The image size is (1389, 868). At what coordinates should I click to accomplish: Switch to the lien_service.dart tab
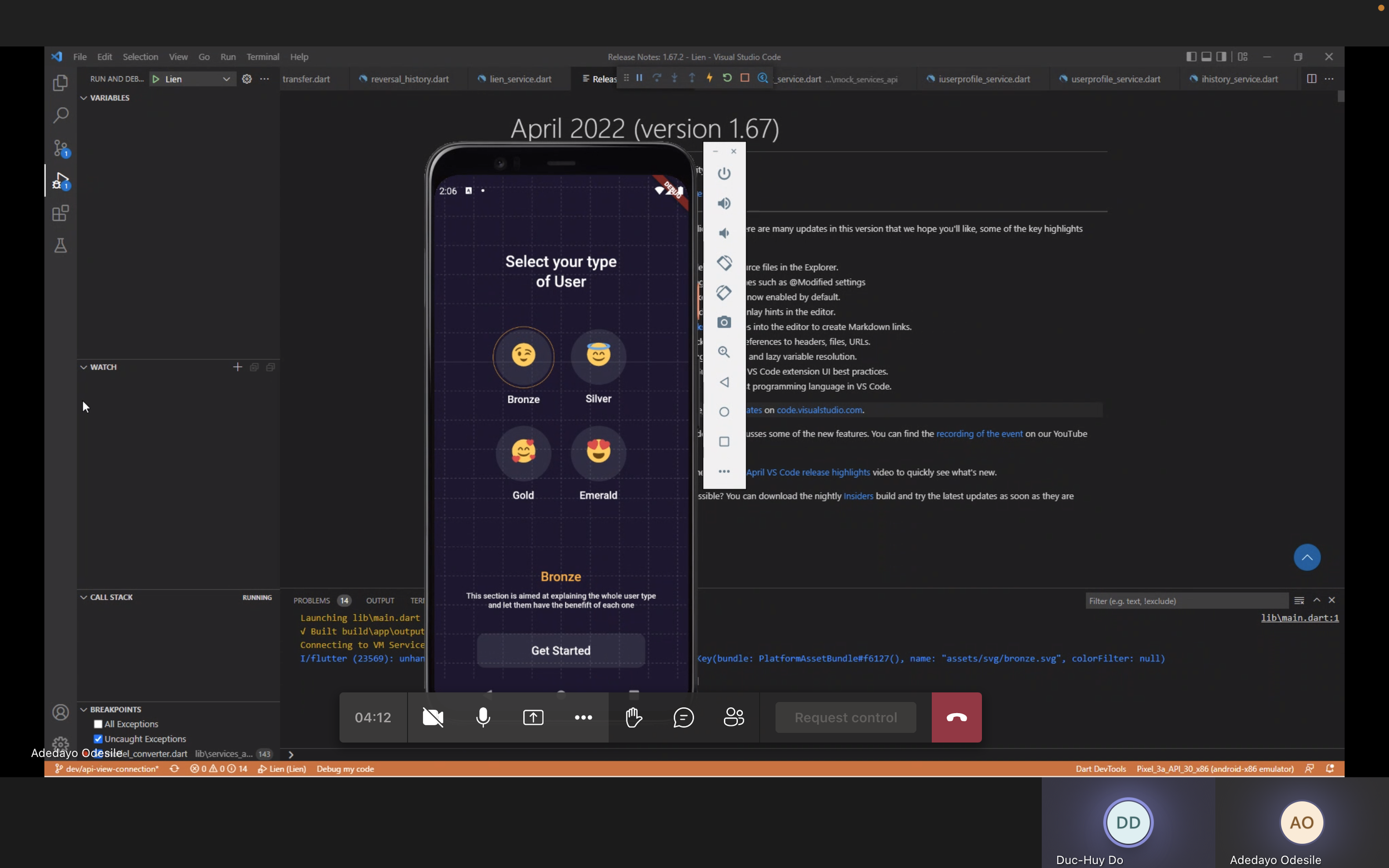pos(519,79)
